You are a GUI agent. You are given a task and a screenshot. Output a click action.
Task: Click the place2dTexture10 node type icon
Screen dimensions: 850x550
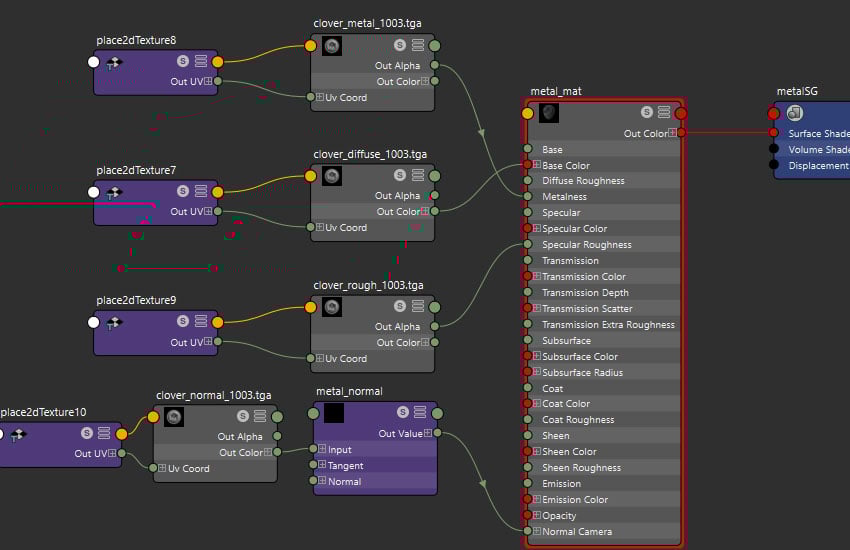coord(18,435)
